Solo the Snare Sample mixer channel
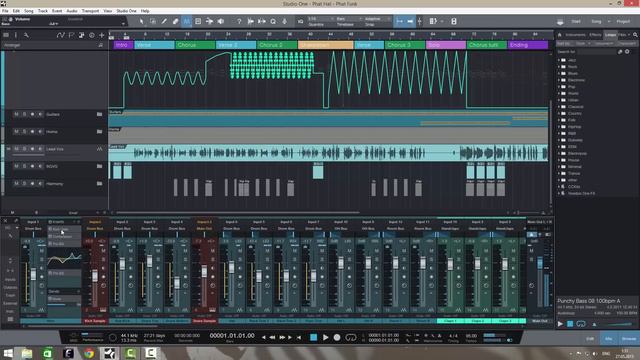The width and height of the screenshot is (640, 360). 213,259
